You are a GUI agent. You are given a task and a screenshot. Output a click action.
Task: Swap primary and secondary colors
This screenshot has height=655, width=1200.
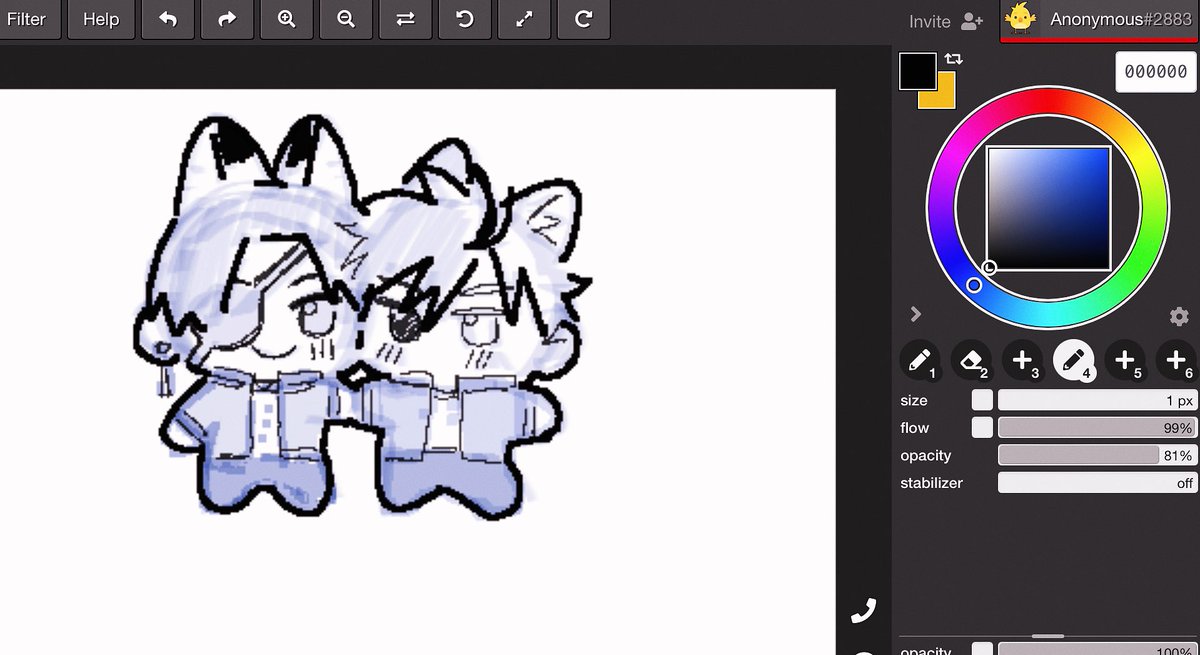952,60
